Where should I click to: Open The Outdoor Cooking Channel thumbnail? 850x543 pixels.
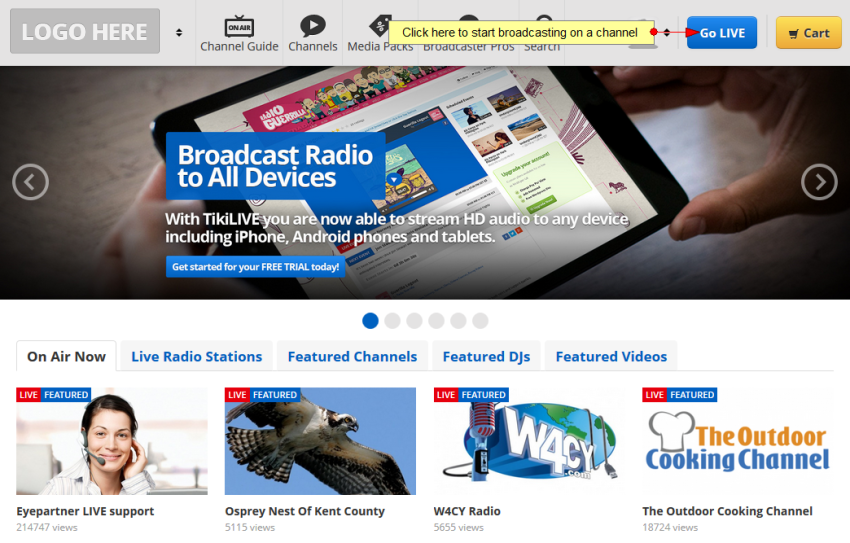click(x=738, y=441)
